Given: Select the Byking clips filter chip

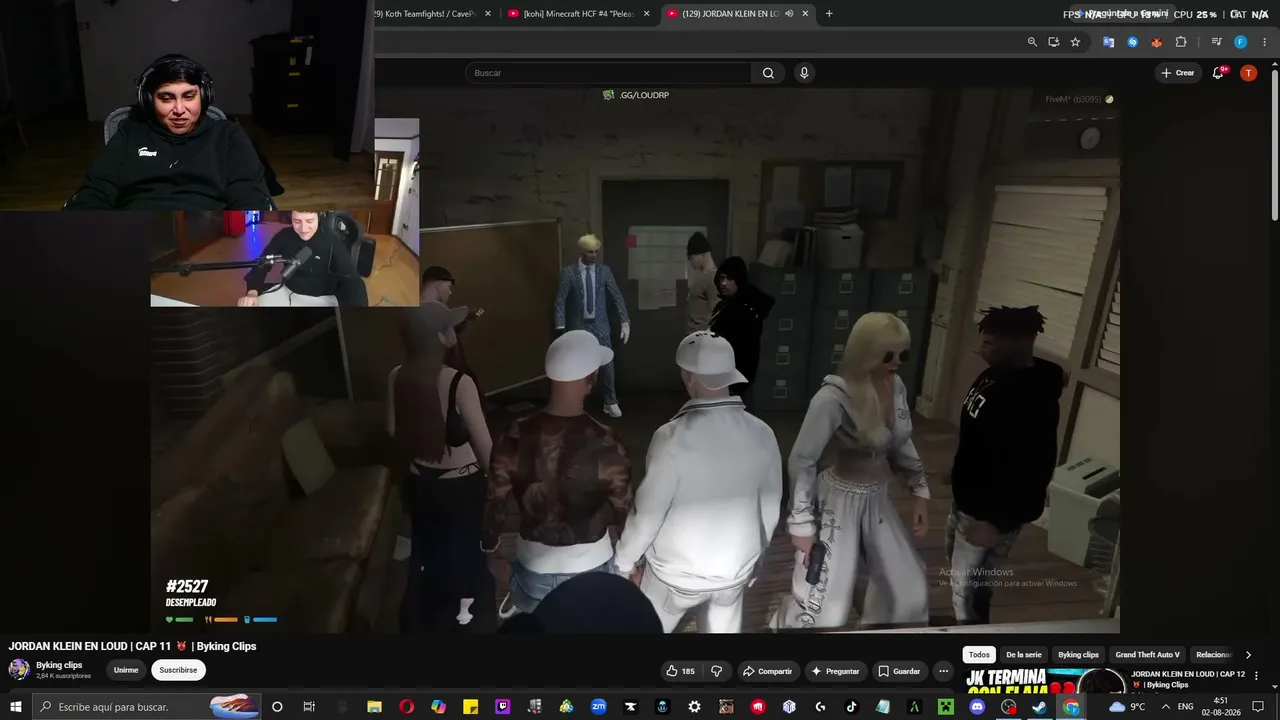Looking at the screenshot, I should [x=1078, y=655].
